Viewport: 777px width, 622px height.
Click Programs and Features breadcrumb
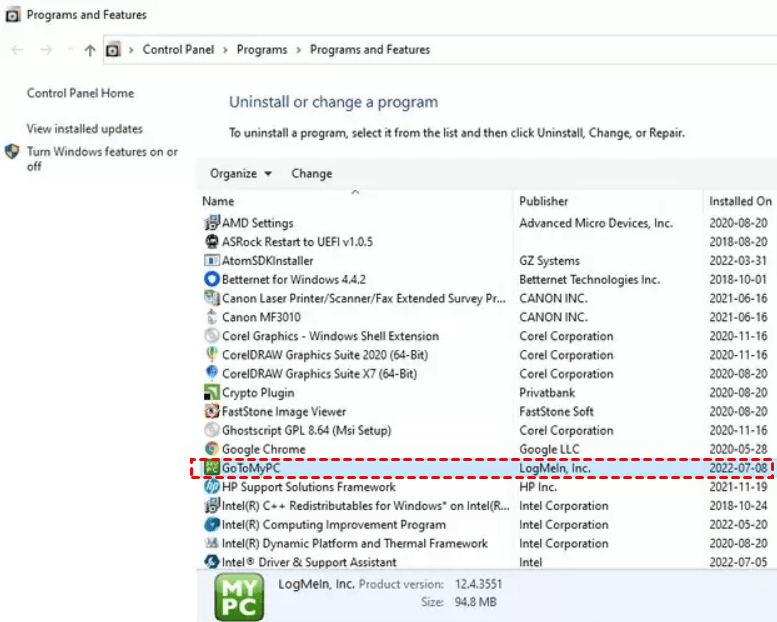coord(370,50)
